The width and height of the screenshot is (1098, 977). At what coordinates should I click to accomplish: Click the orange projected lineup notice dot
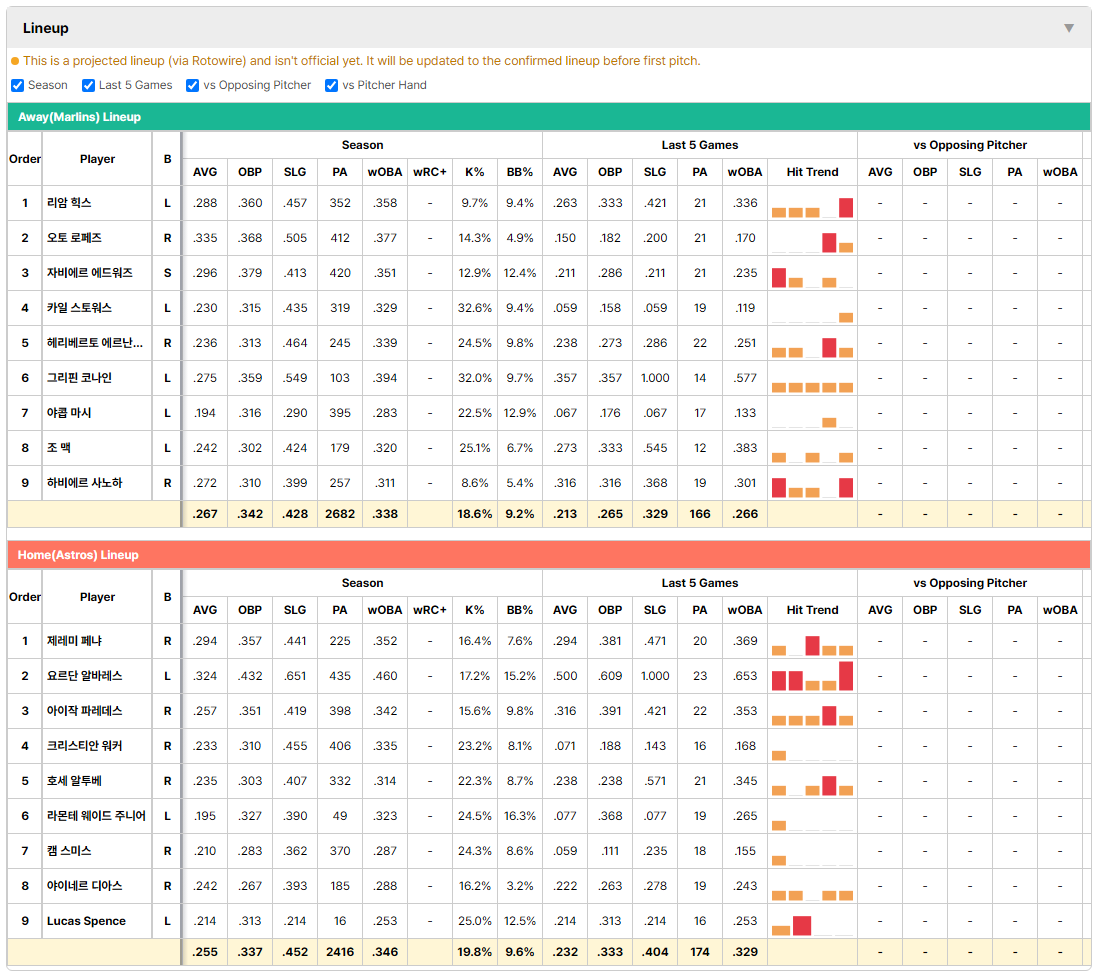click(x=15, y=61)
